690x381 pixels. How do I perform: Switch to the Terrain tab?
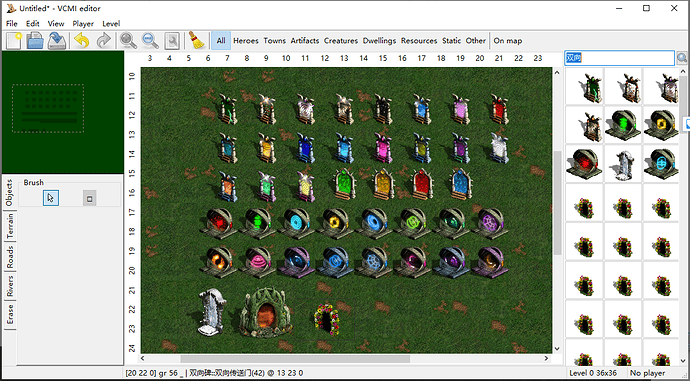click(x=10, y=225)
